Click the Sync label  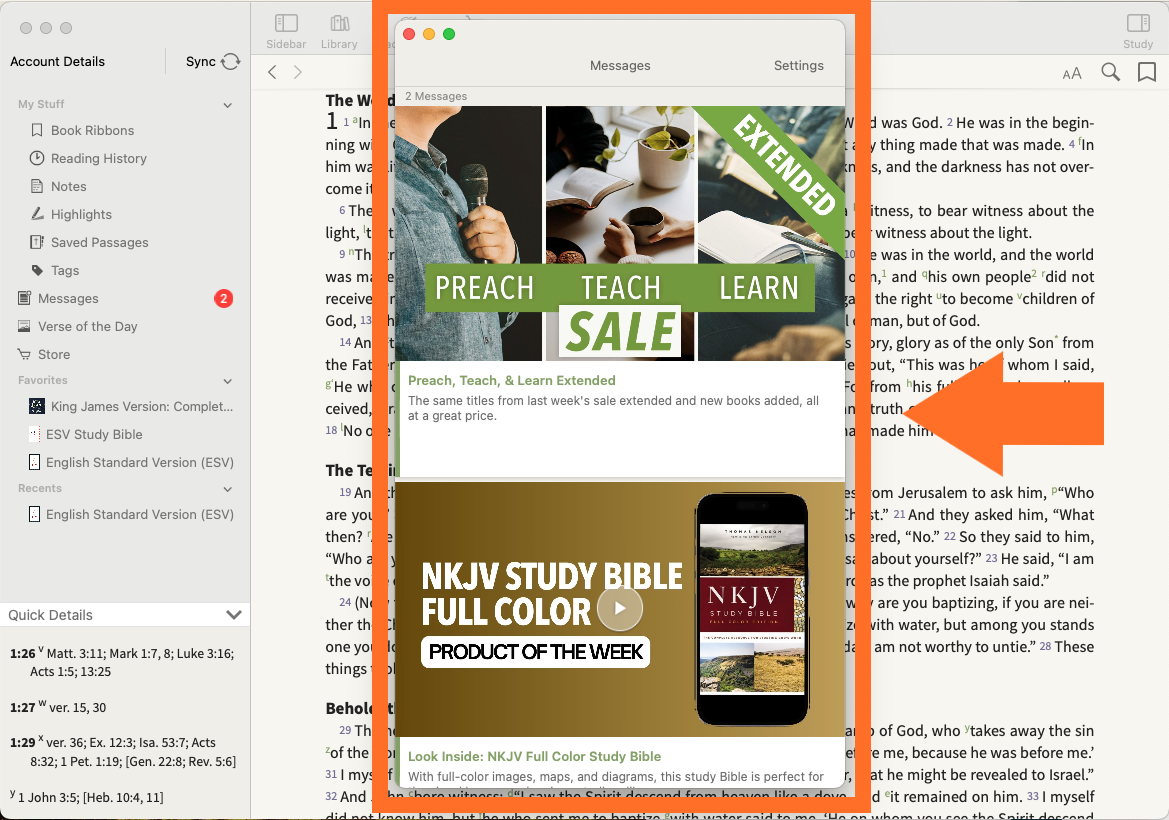click(201, 61)
